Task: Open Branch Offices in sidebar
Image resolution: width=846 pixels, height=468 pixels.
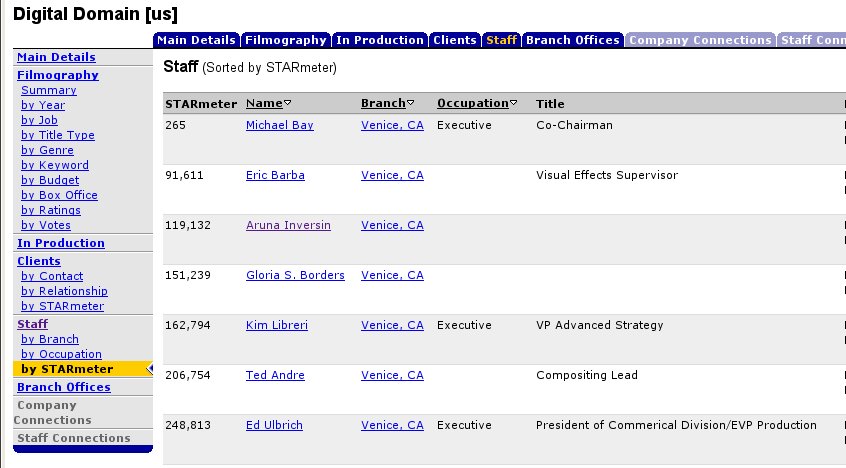Action: point(63,387)
